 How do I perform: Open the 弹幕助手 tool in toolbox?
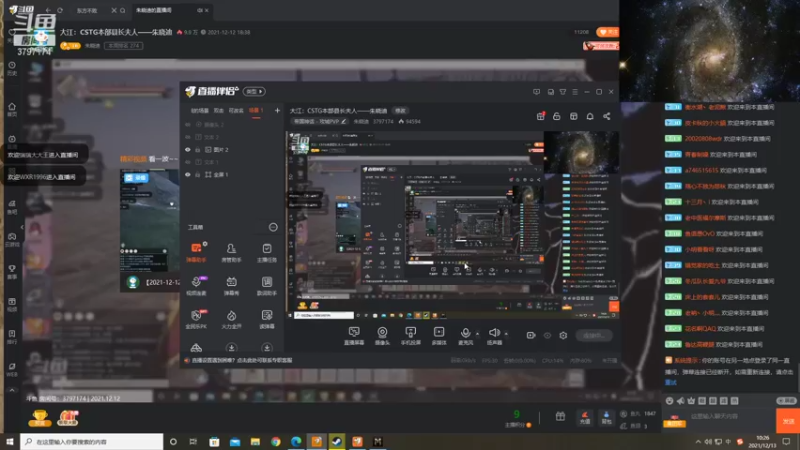click(x=196, y=252)
